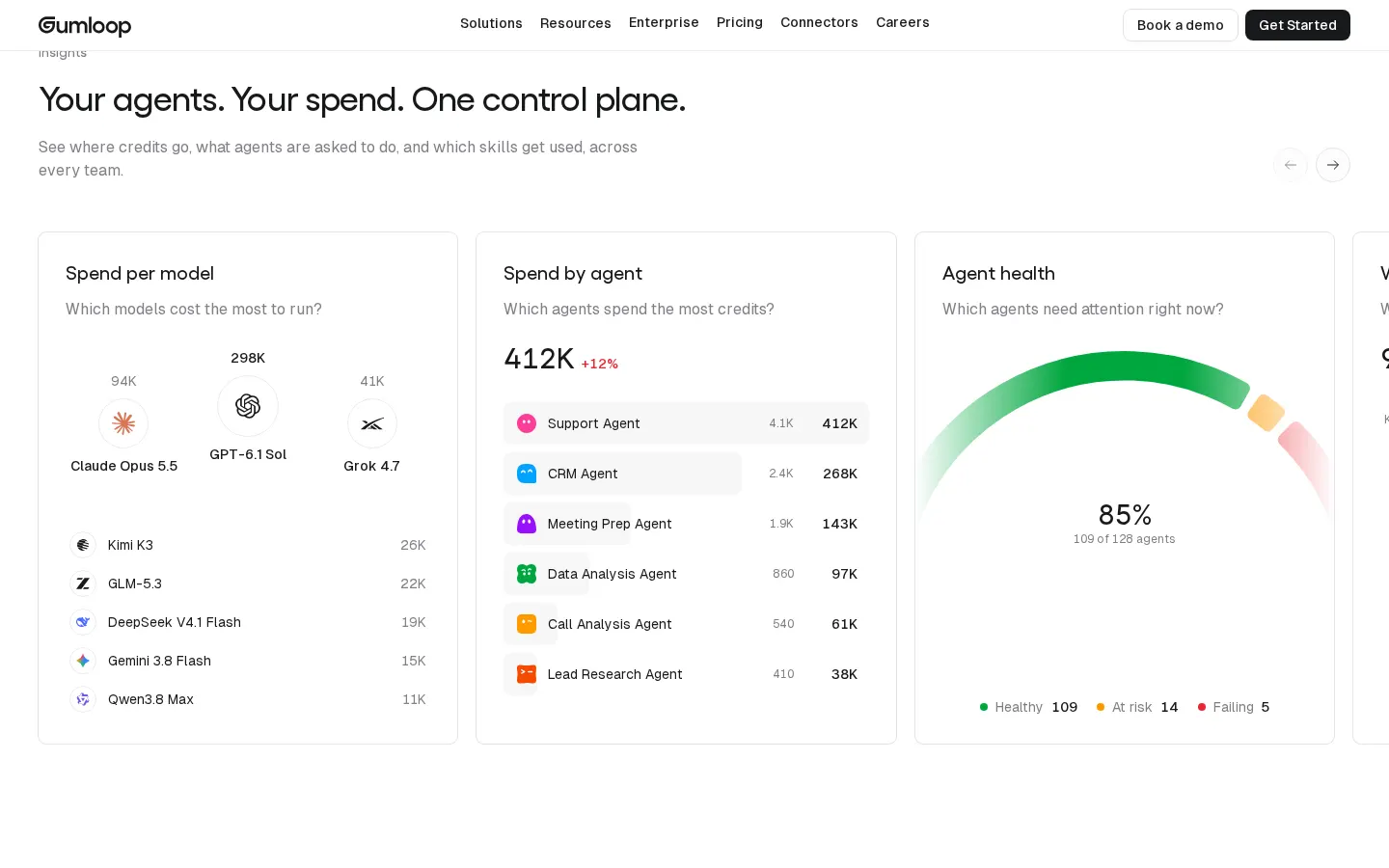This screenshot has width=1389, height=868.
Task: Open the Pricing page
Action: pyautogui.click(x=740, y=22)
